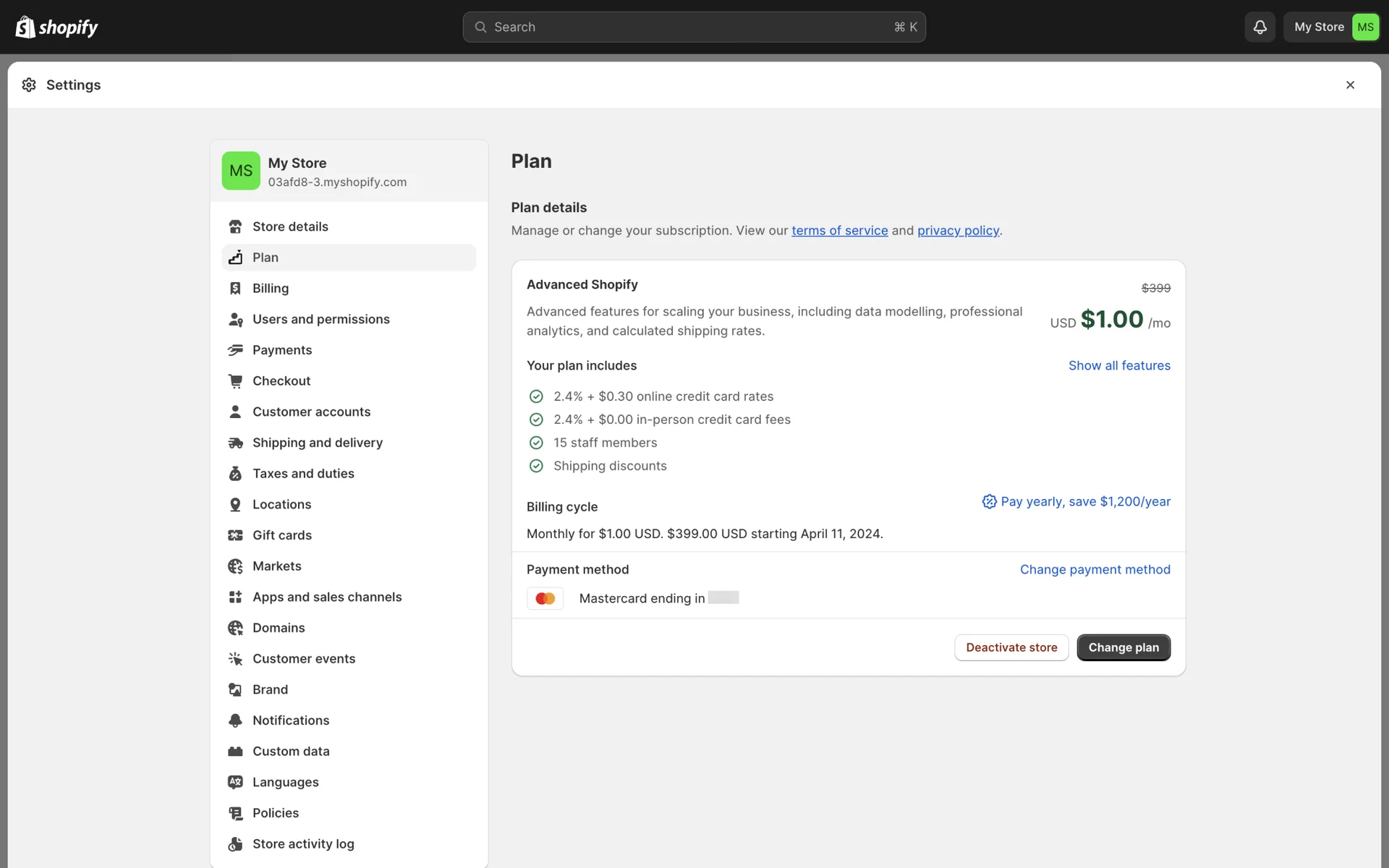This screenshot has width=1389, height=868.
Task: Click the Settings gear icon
Action: [x=29, y=85]
